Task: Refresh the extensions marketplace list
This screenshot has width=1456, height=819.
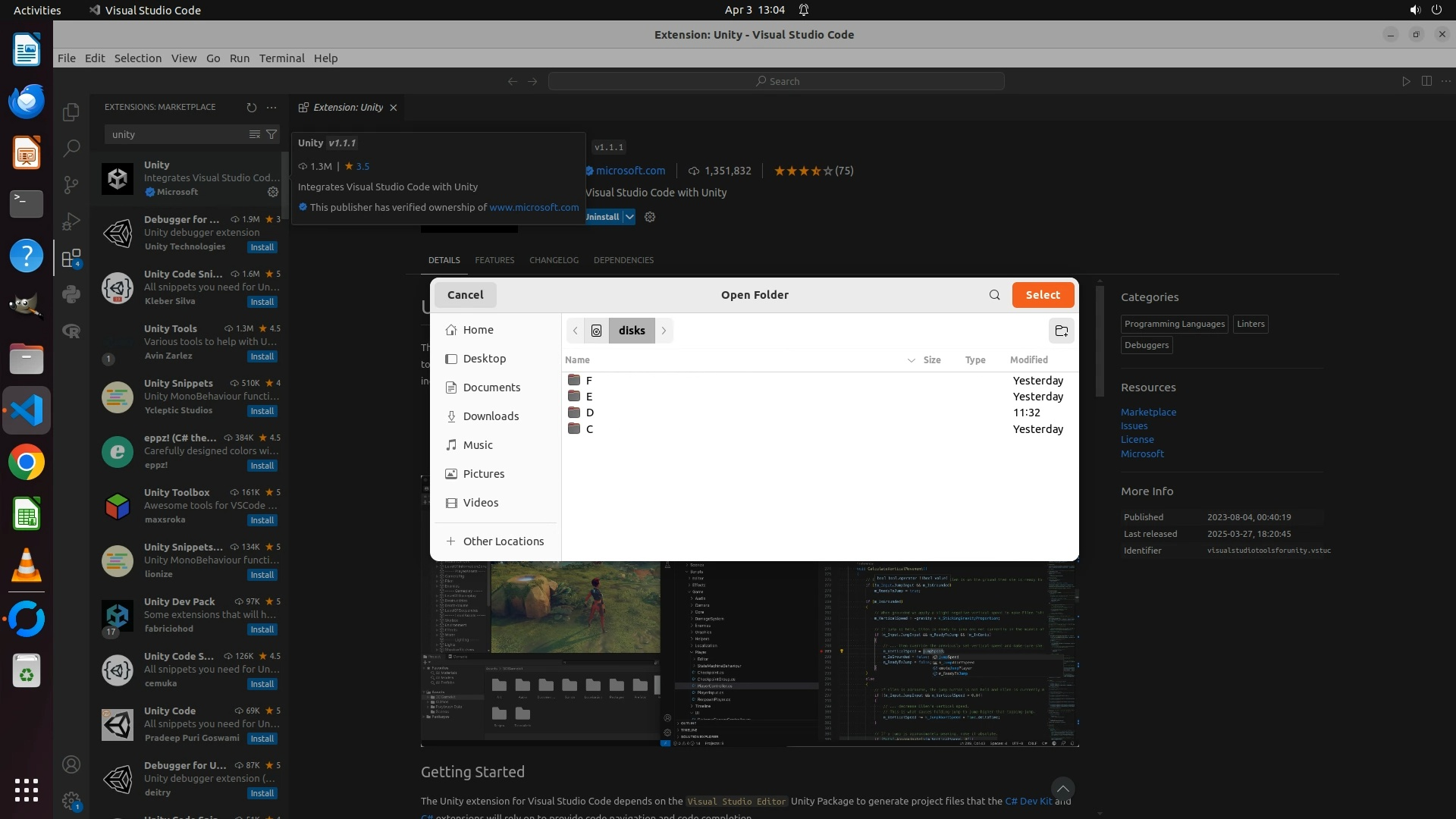Action: tap(252, 107)
